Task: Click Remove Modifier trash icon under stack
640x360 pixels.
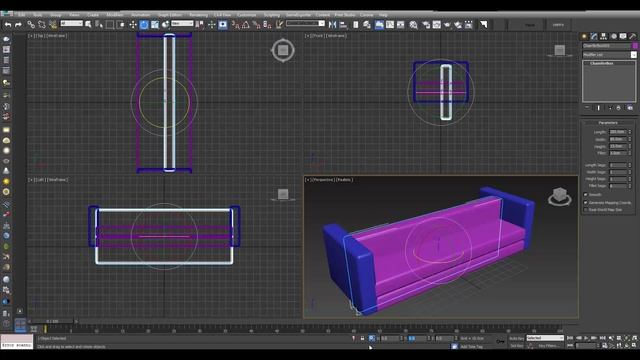Action: pyautogui.click(x=618, y=108)
